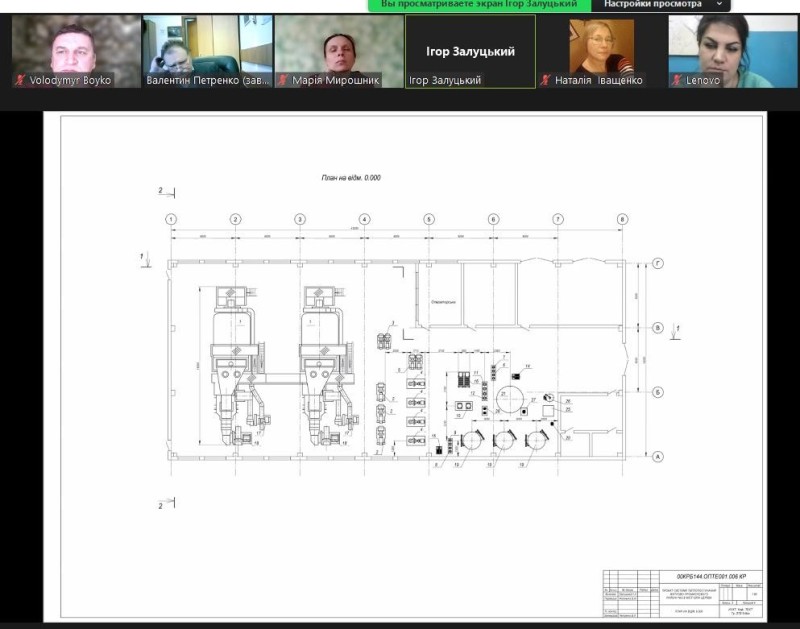The width and height of the screenshot is (800, 629).
Task: Select the Ігор Залуцький participant tile
Action: [469, 51]
